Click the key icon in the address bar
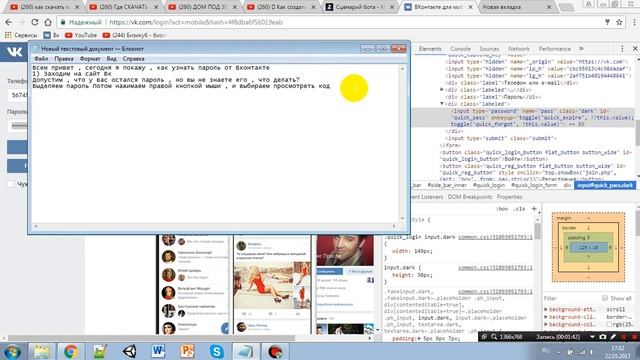Screen dimensions: 640x360 tap(607, 22)
